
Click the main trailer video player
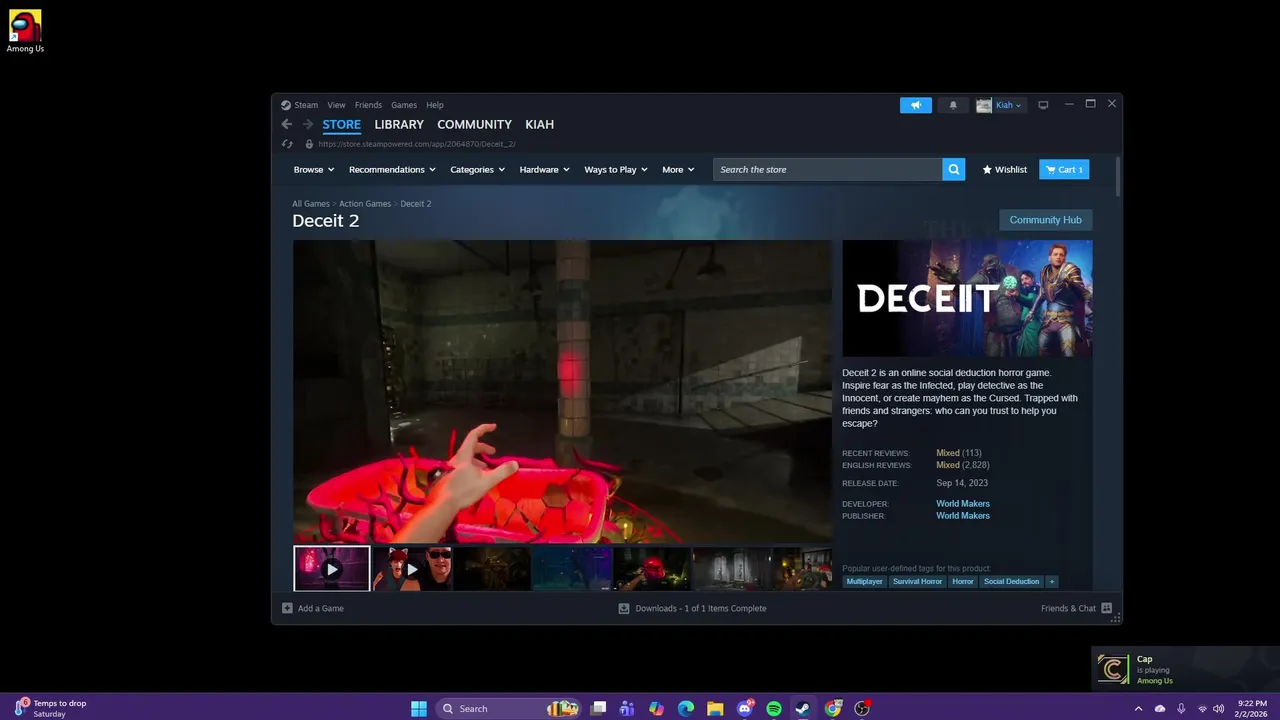click(562, 391)
